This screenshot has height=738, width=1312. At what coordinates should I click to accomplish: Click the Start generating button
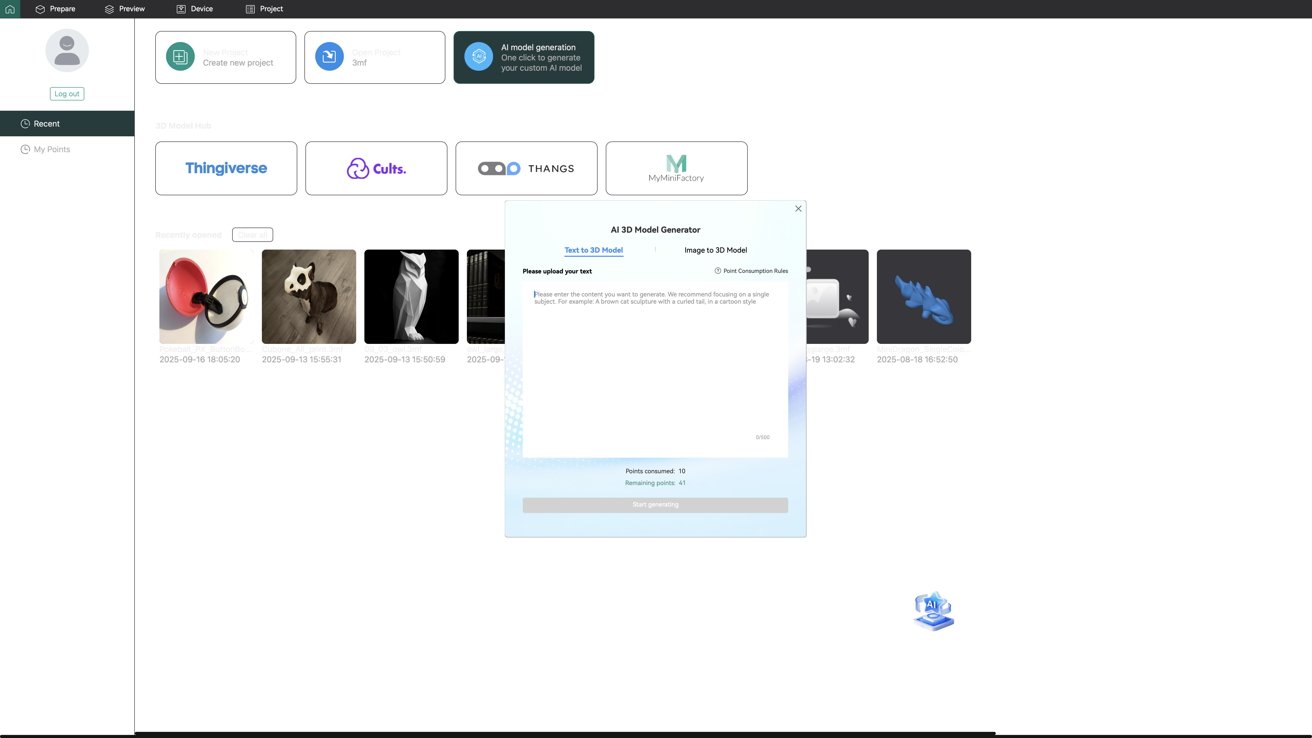pos(655,505)
